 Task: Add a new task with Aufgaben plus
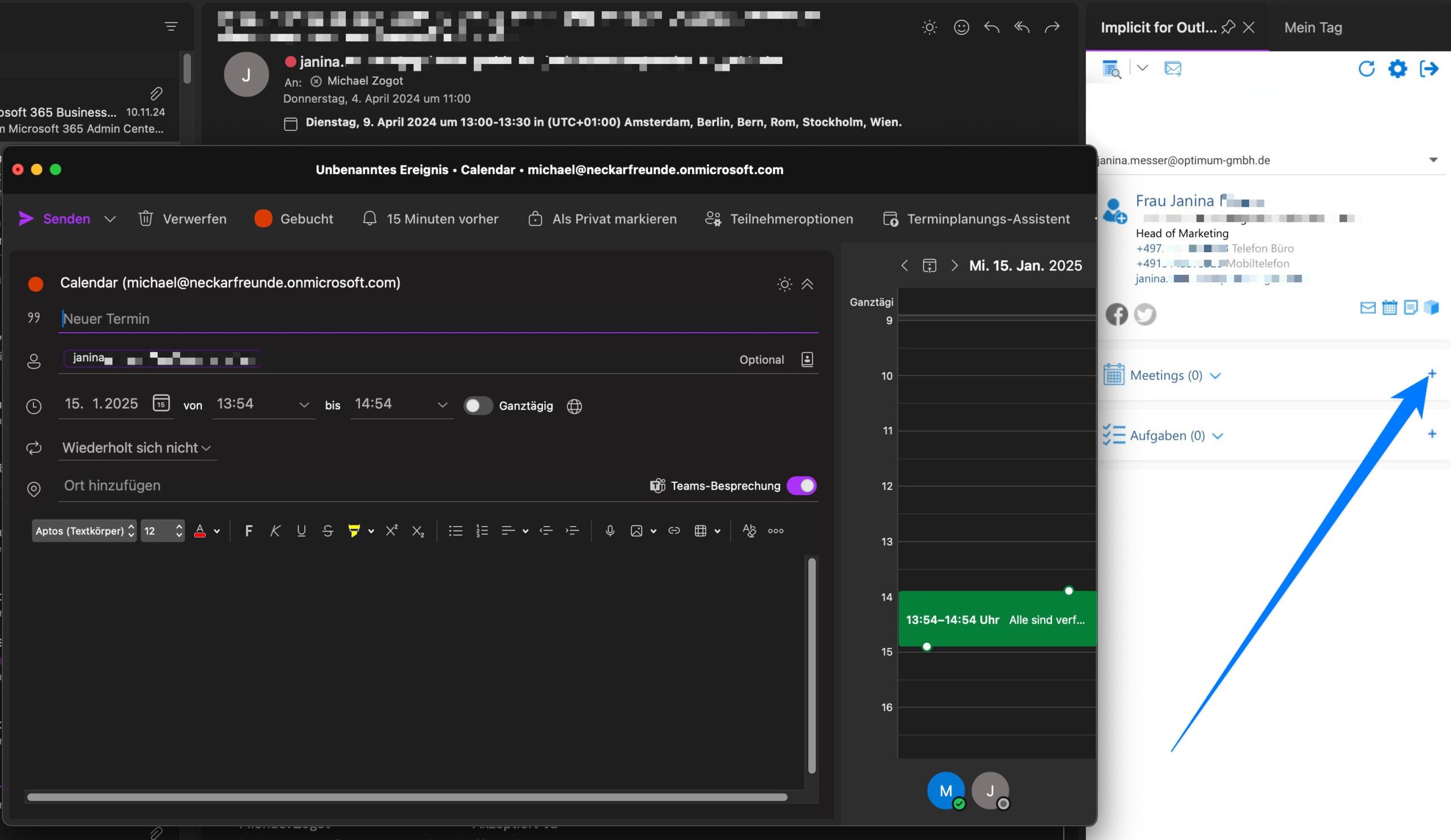[x=1432, y=434]
